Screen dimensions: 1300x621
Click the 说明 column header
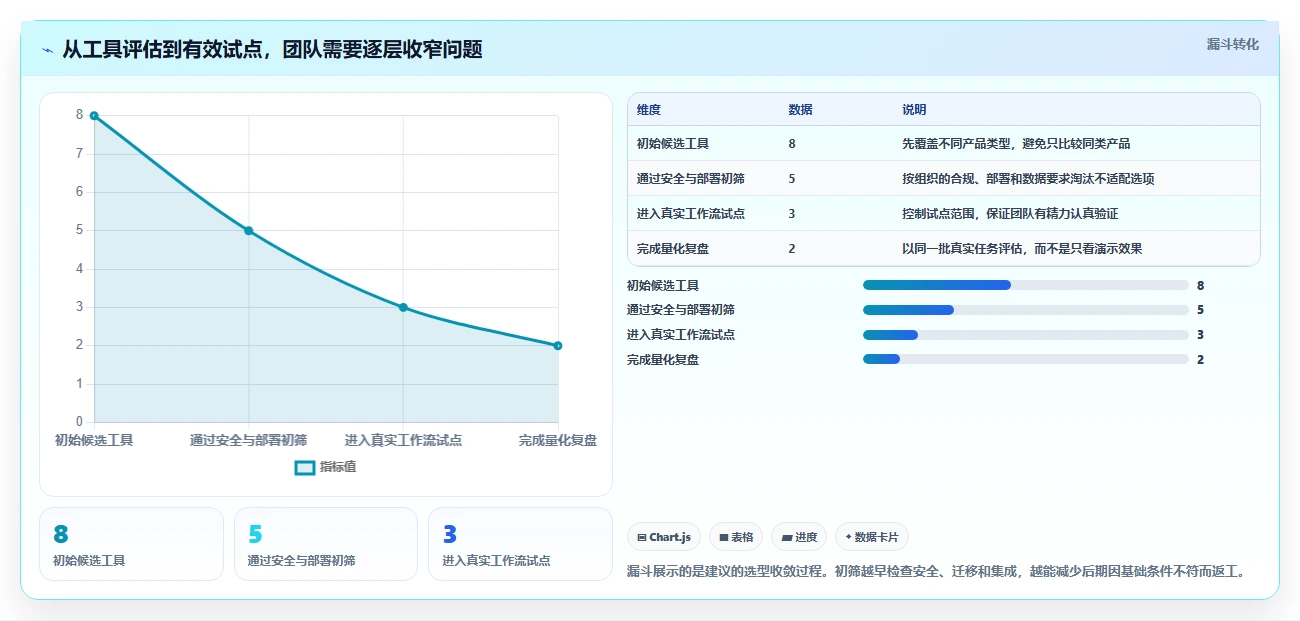click(914, 110)
